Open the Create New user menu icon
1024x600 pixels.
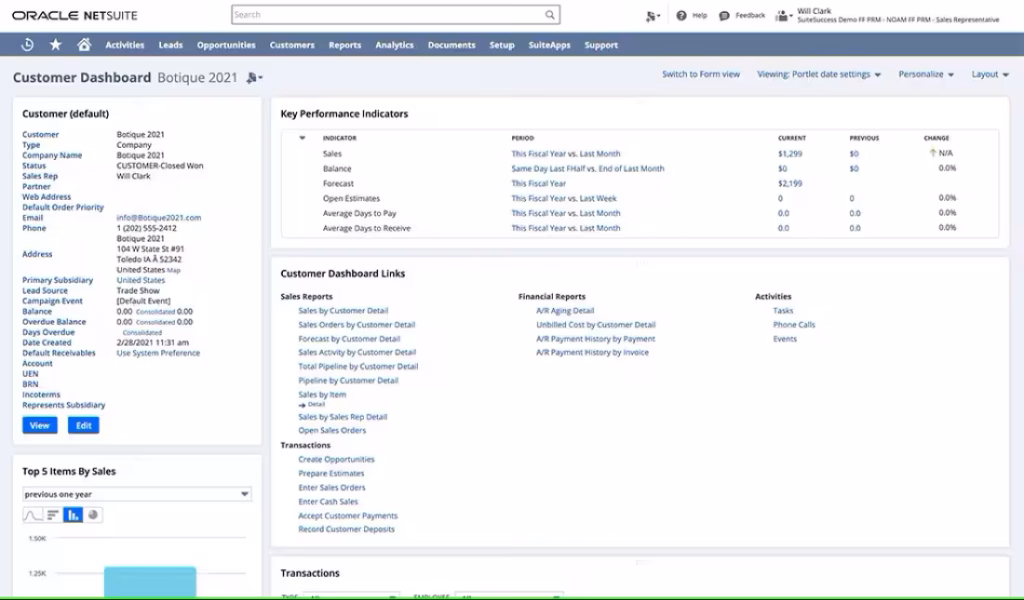pyautogui.click(x=651, y=15)
